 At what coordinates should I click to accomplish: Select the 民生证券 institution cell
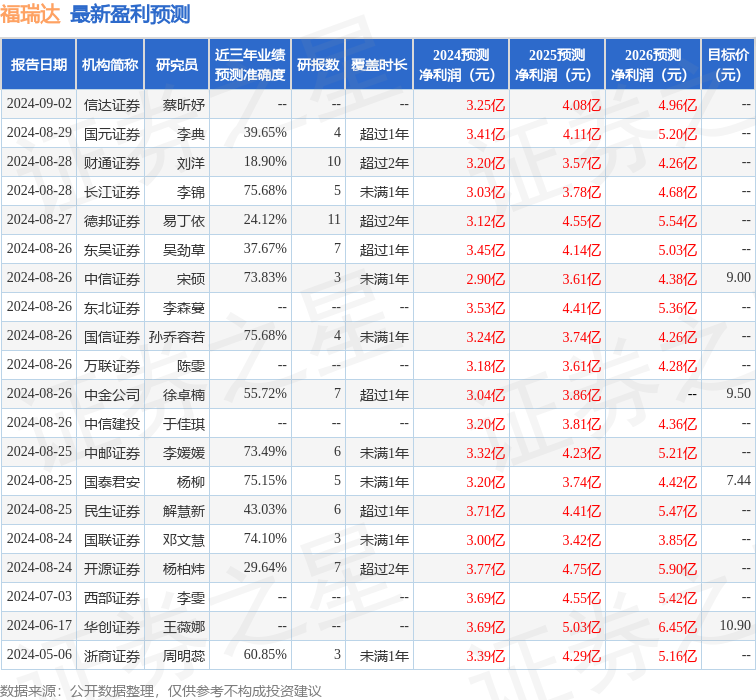click(x=112, y=510)
